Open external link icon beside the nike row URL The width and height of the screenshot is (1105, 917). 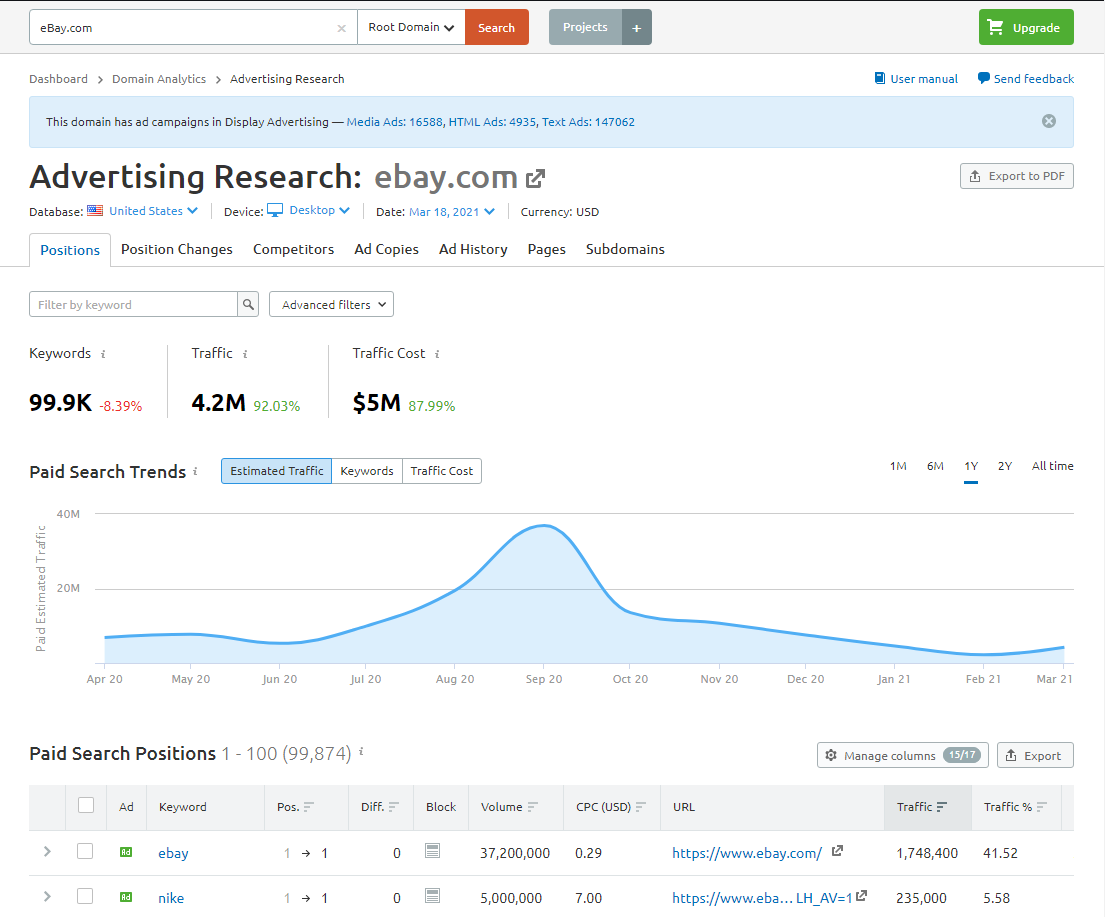pos(861,896)
